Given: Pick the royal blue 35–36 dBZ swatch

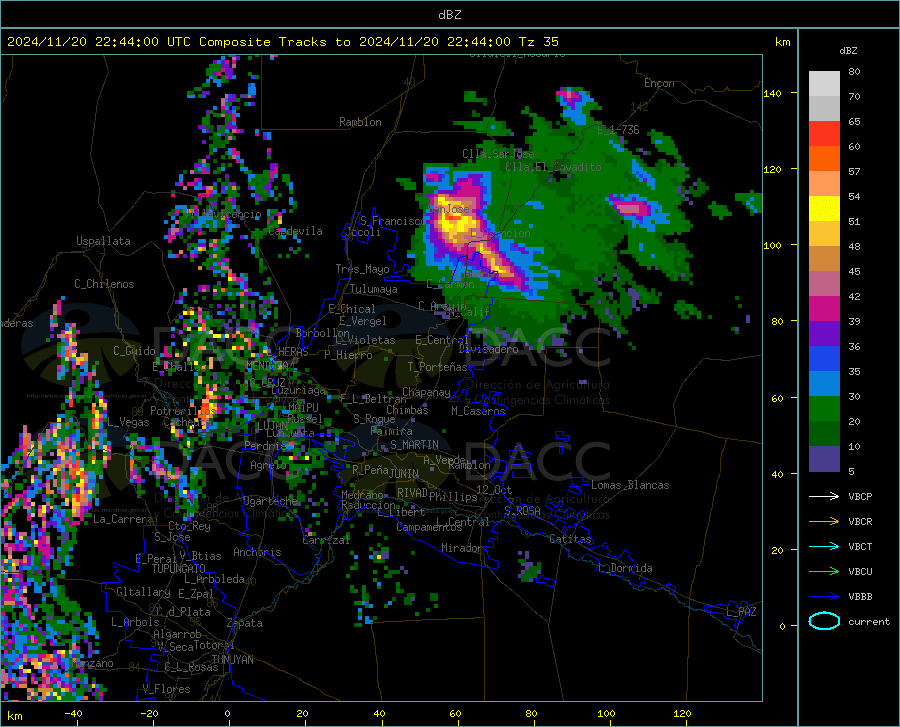Looking at the screenshot, I should click(824, 359).
